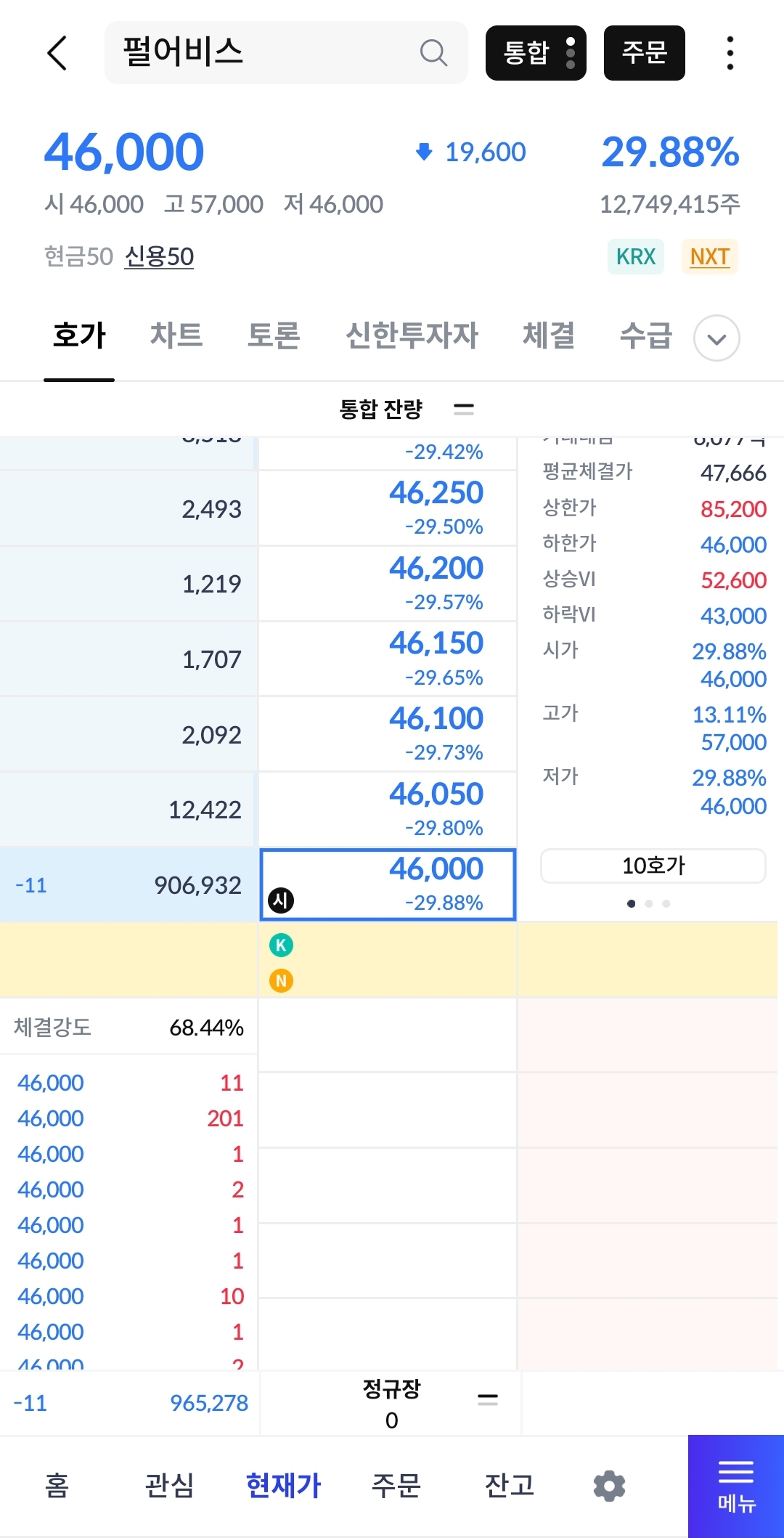Select the 46,250 ask price row
Screen dimensions: 784x1538
pos(387,508)
